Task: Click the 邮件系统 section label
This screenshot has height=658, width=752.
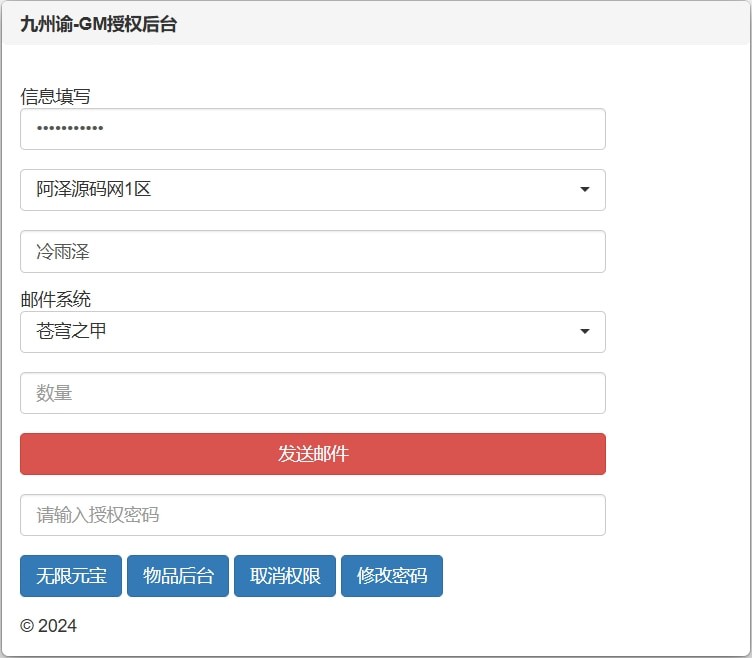Action: pos(55,299)
